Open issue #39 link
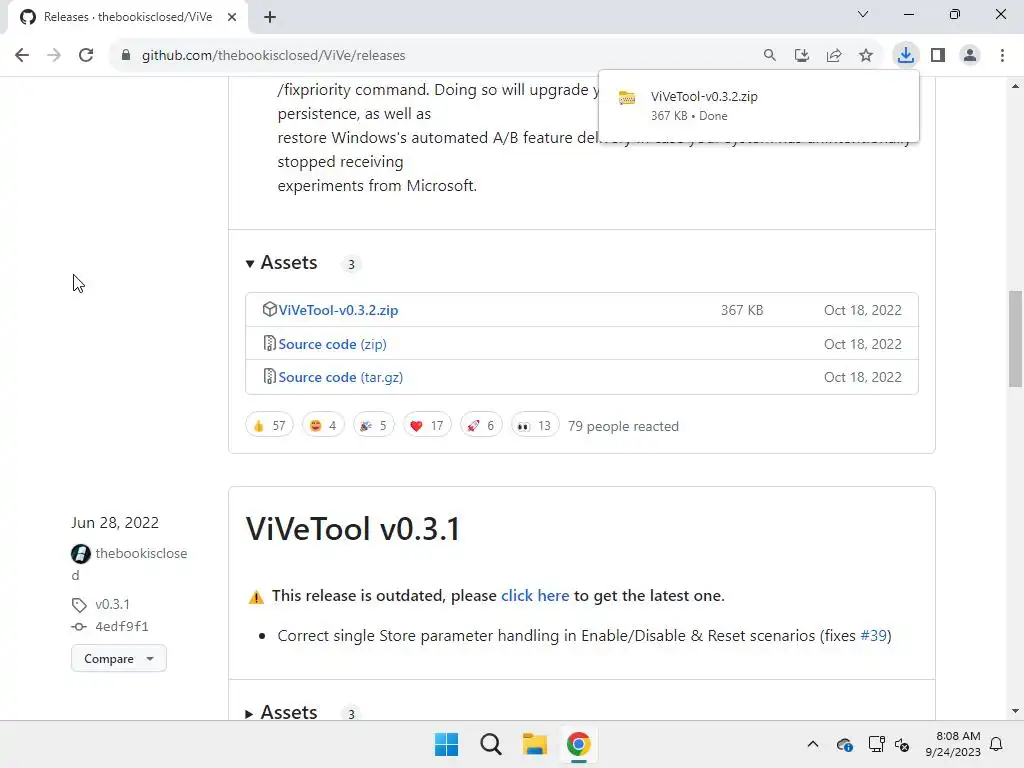The width and height of the screenshot is (1024, 768). click(x=874, y=635)
